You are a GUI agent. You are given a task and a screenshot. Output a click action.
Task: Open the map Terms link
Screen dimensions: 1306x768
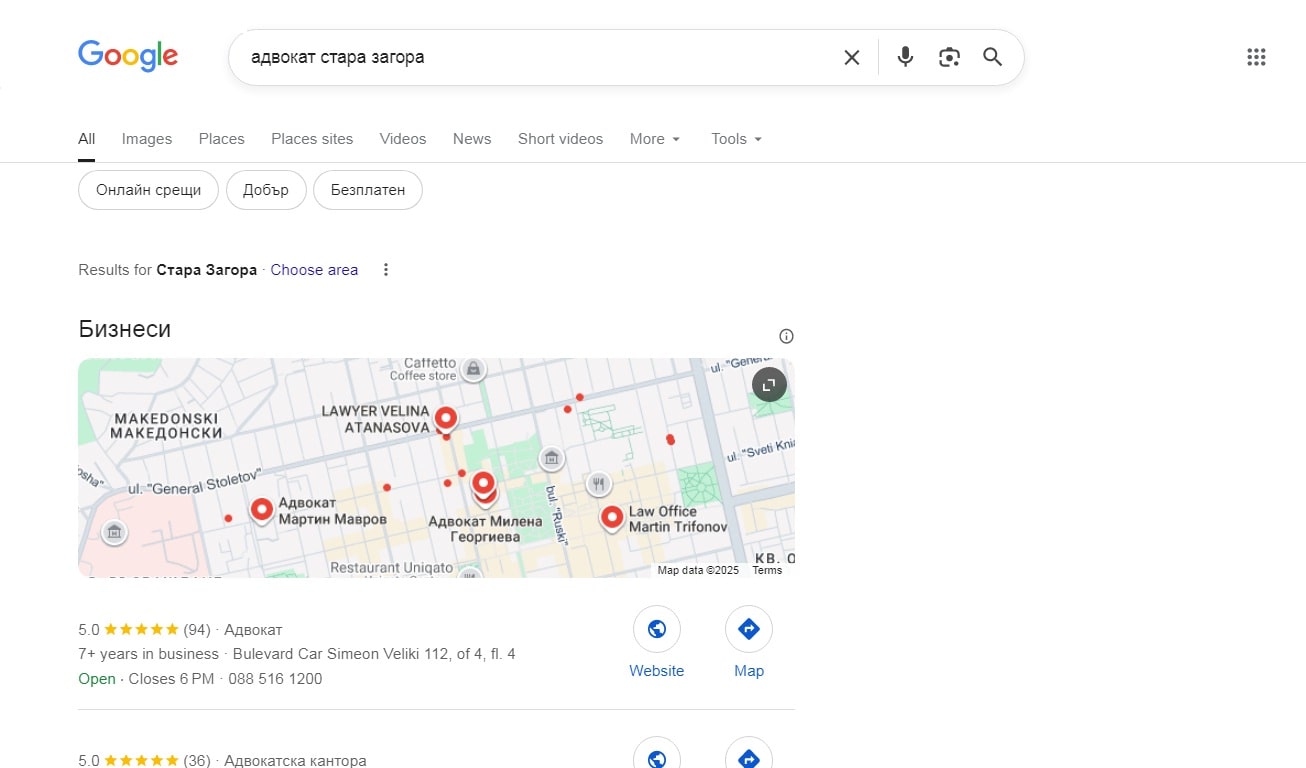[x=767, y=570]
